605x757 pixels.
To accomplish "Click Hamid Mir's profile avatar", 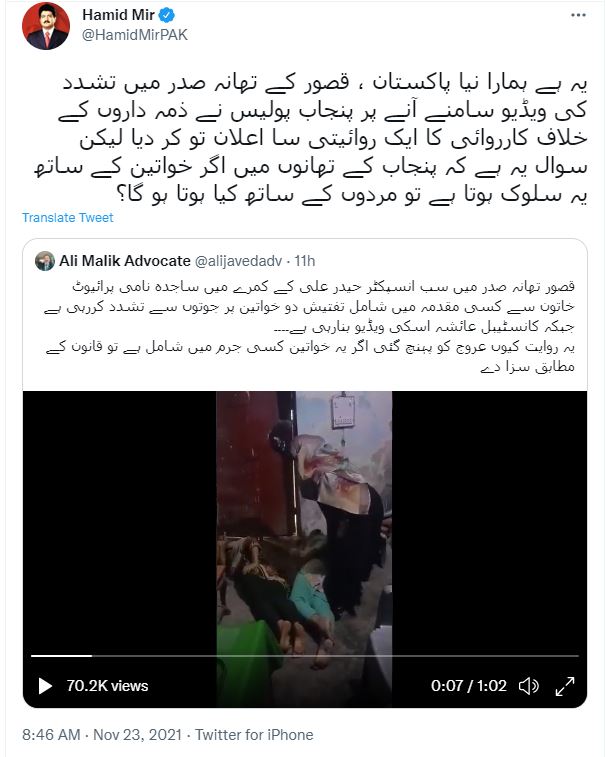I will (46, 26).
